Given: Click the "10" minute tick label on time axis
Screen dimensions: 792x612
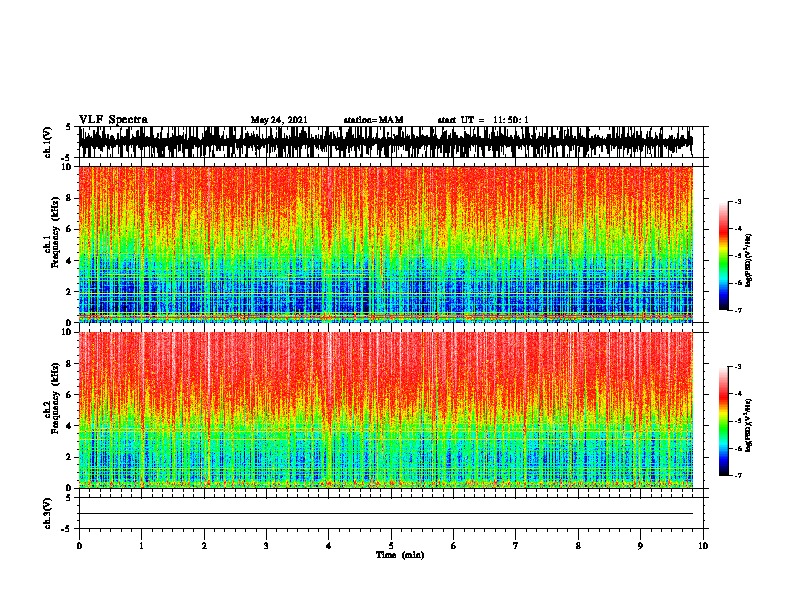Looking at the screenshot, I should coord(703,546).
